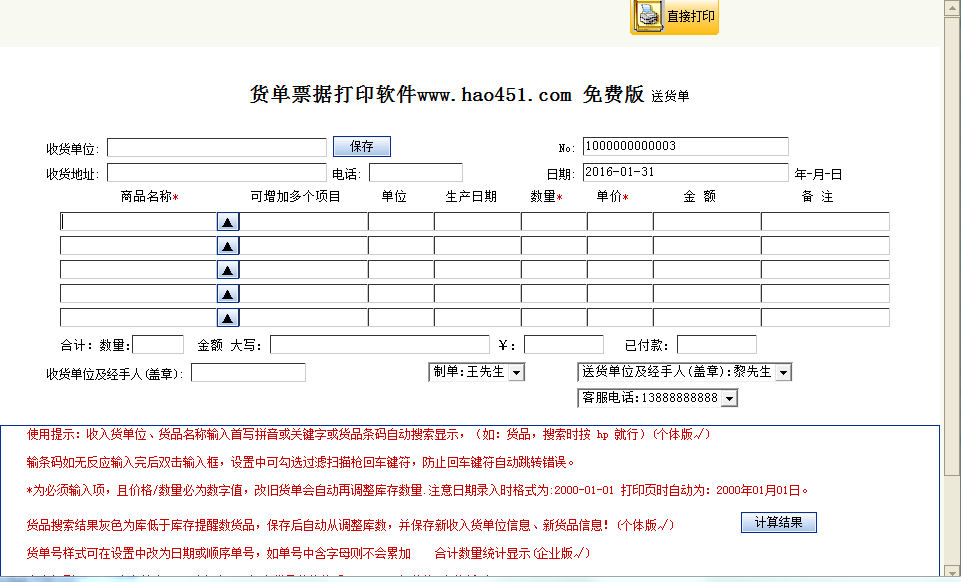Open item picker arrow in second product row

228,246
